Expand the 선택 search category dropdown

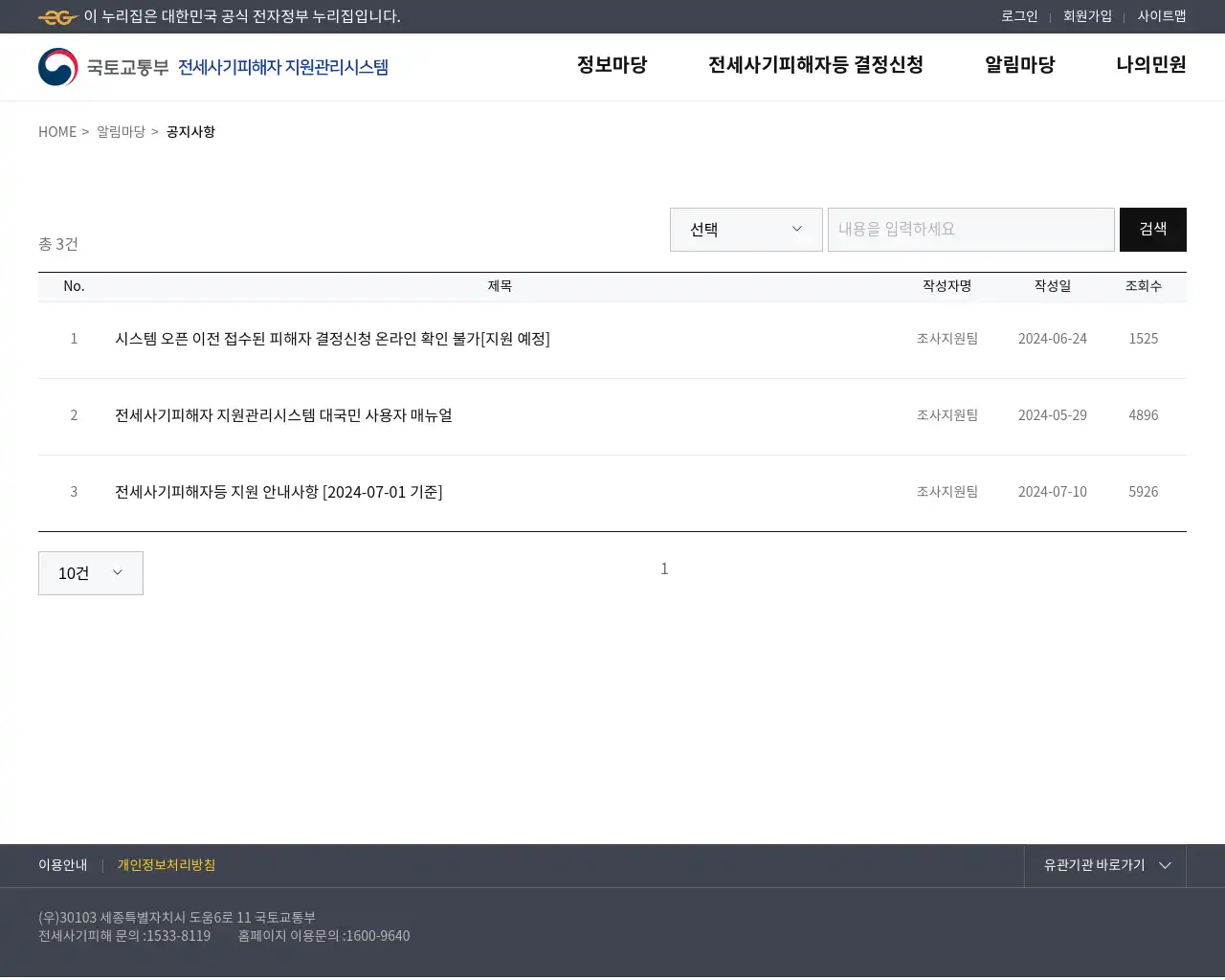[746, 230]
